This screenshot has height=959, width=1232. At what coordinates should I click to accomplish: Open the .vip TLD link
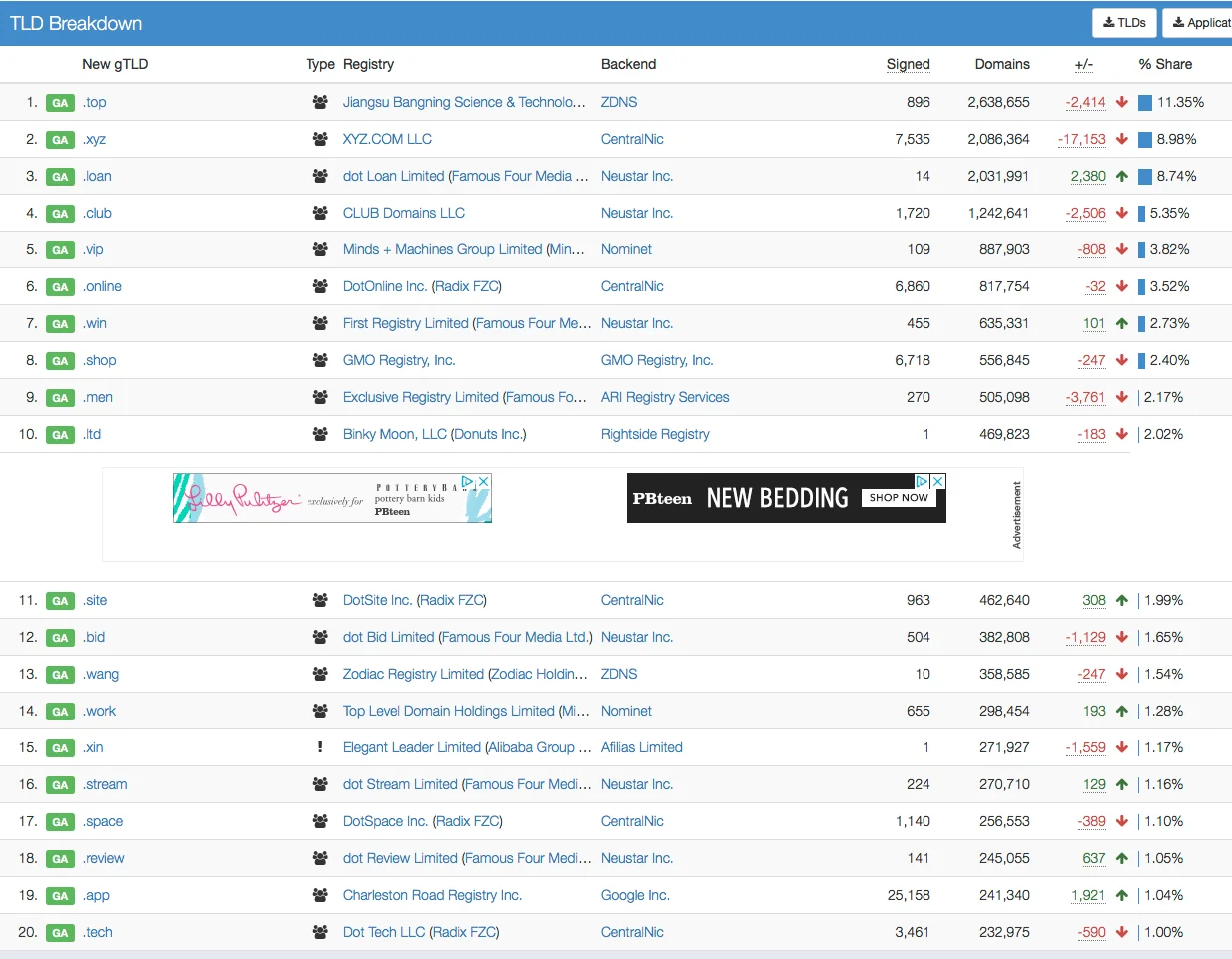pyautogui.click(x=94, y=249)
